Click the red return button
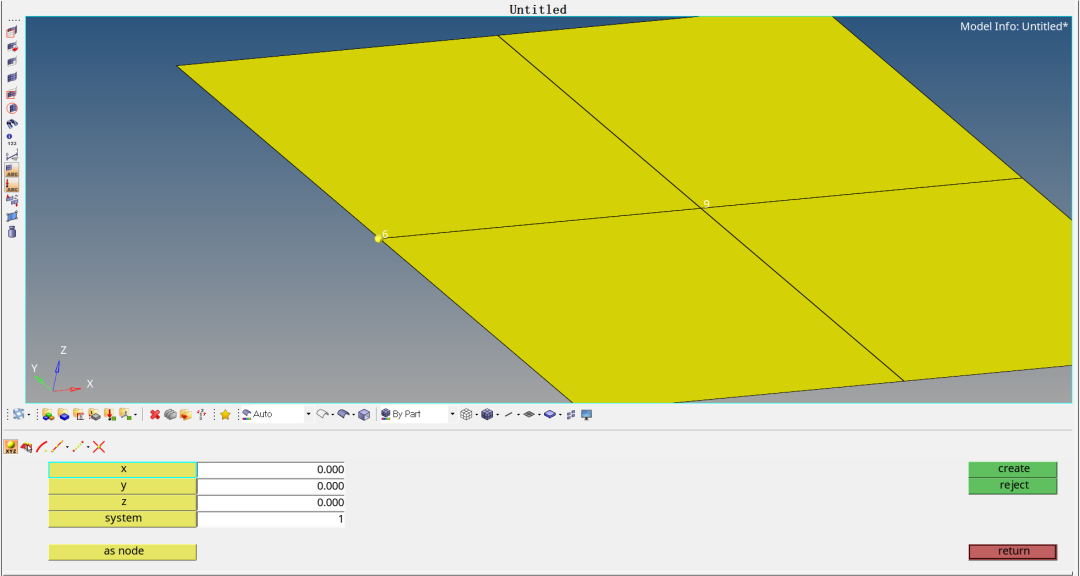 (x=1012, y=551)
